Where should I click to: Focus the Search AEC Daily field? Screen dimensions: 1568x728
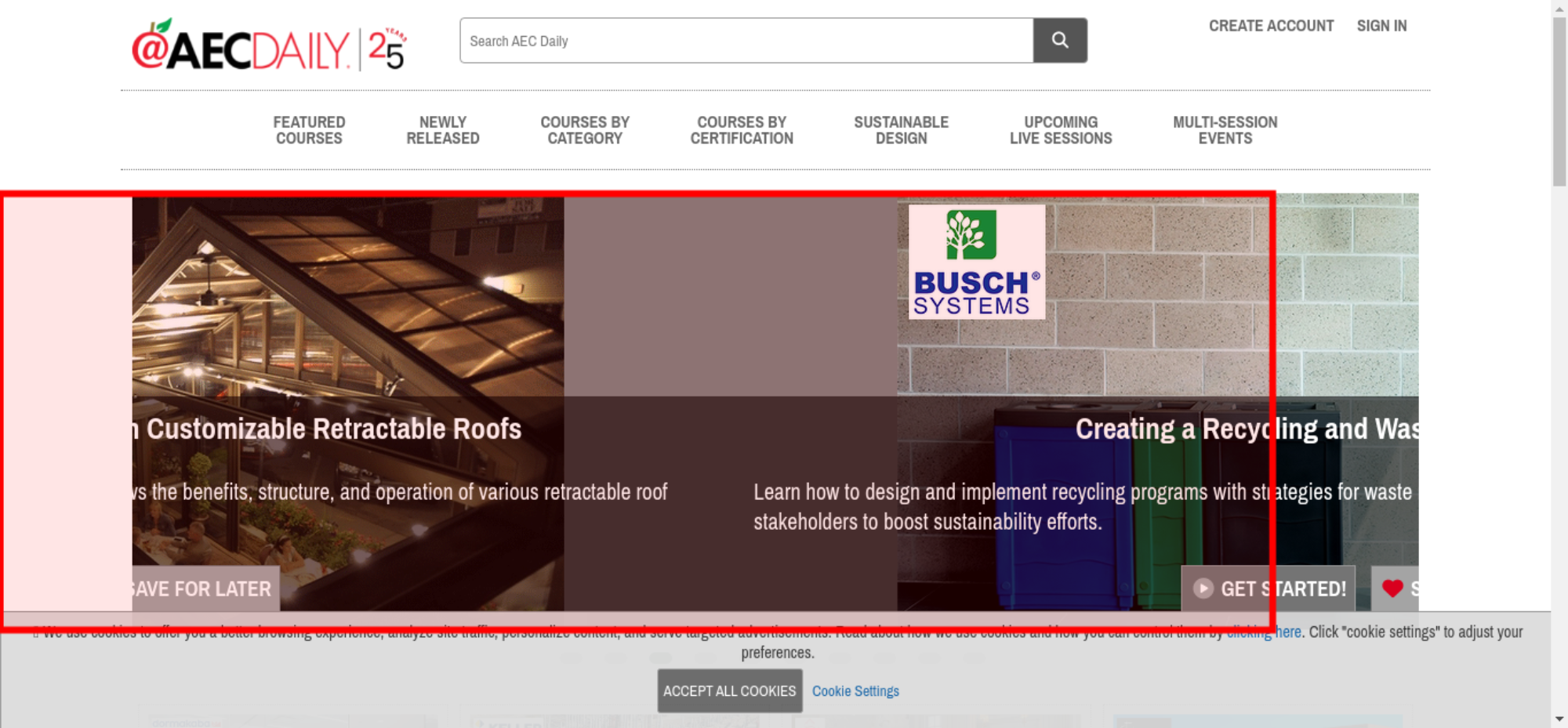[x=745, y=41]
